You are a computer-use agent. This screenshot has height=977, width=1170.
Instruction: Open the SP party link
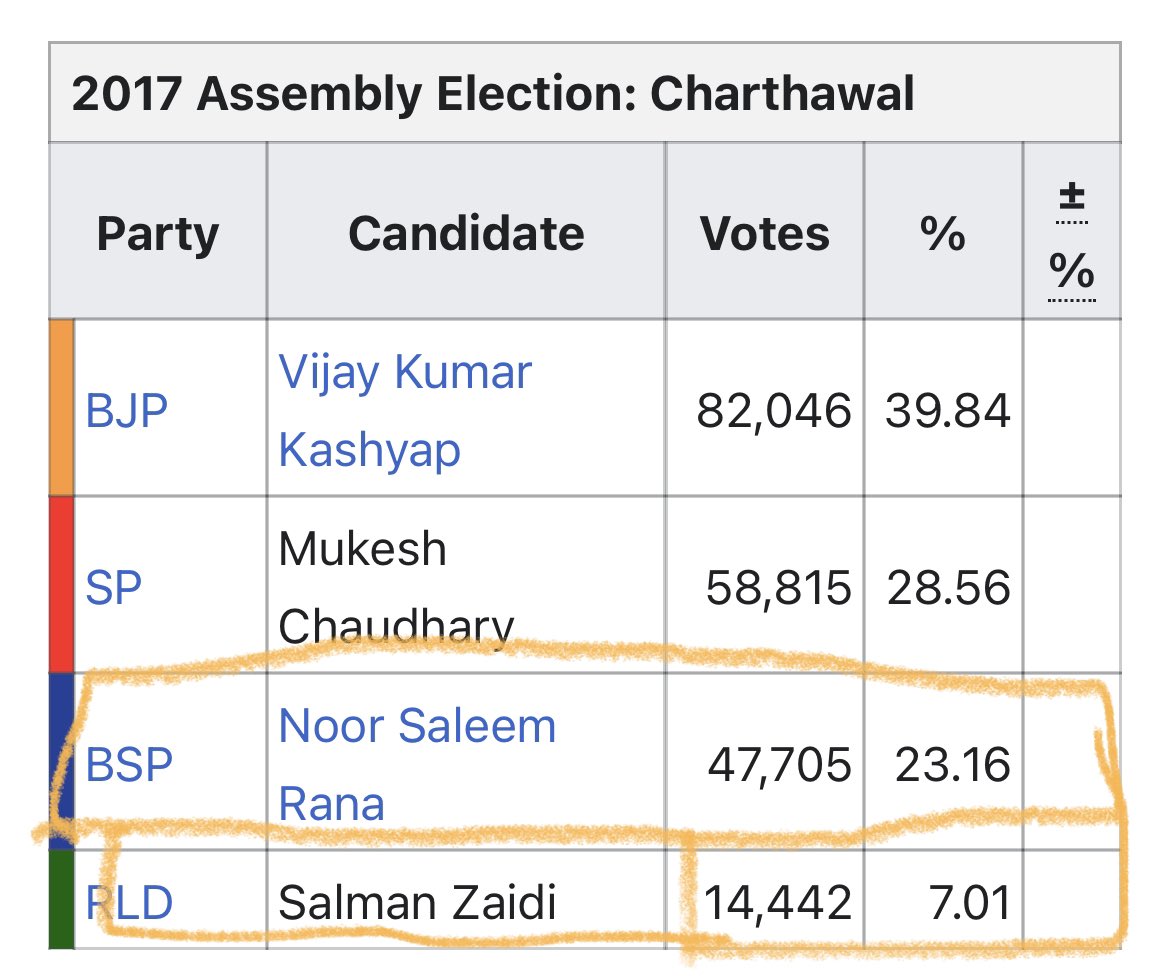(113, 587)
